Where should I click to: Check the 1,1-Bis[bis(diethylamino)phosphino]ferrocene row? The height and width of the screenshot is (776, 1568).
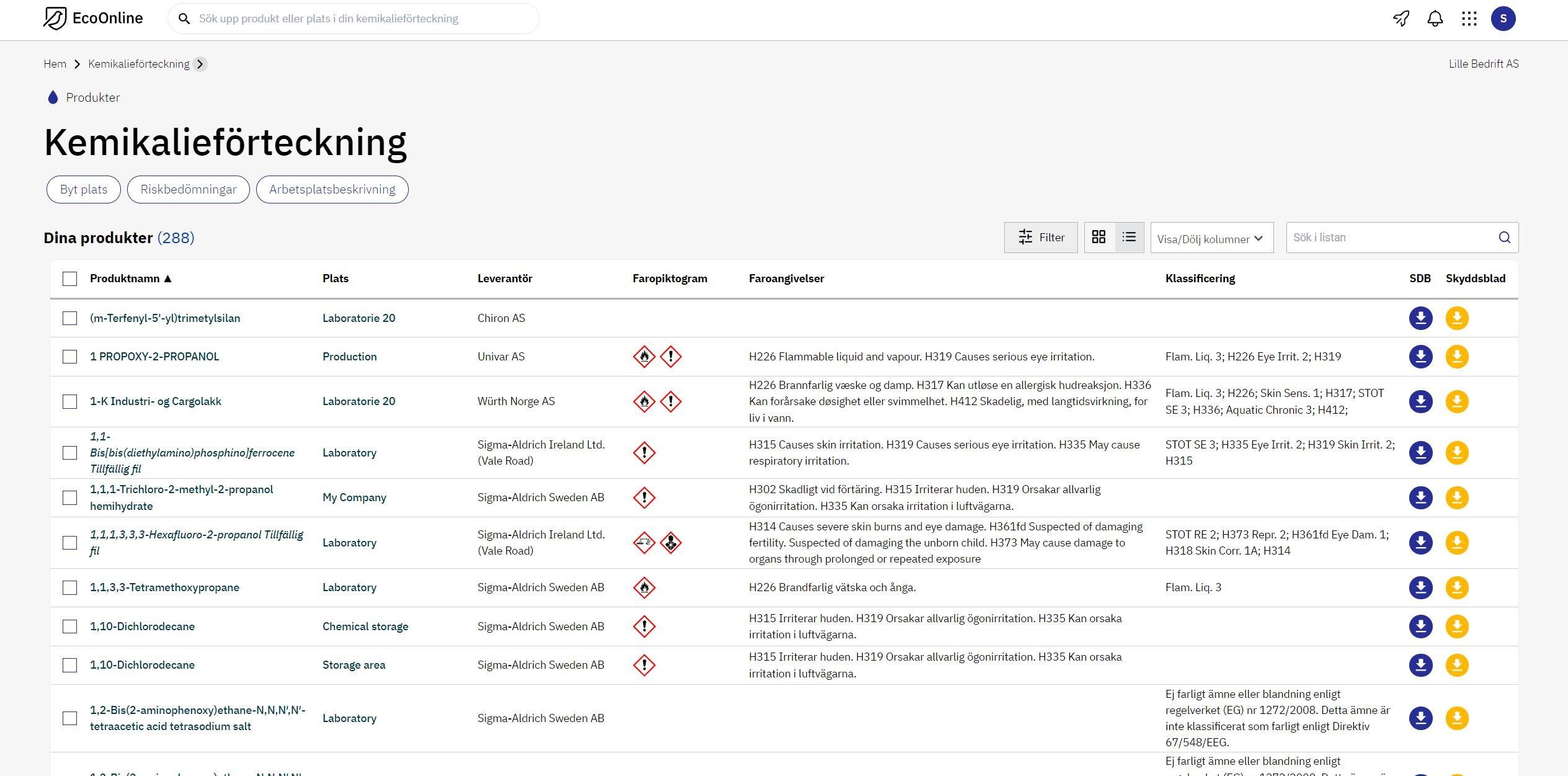(x=69, y=453)
